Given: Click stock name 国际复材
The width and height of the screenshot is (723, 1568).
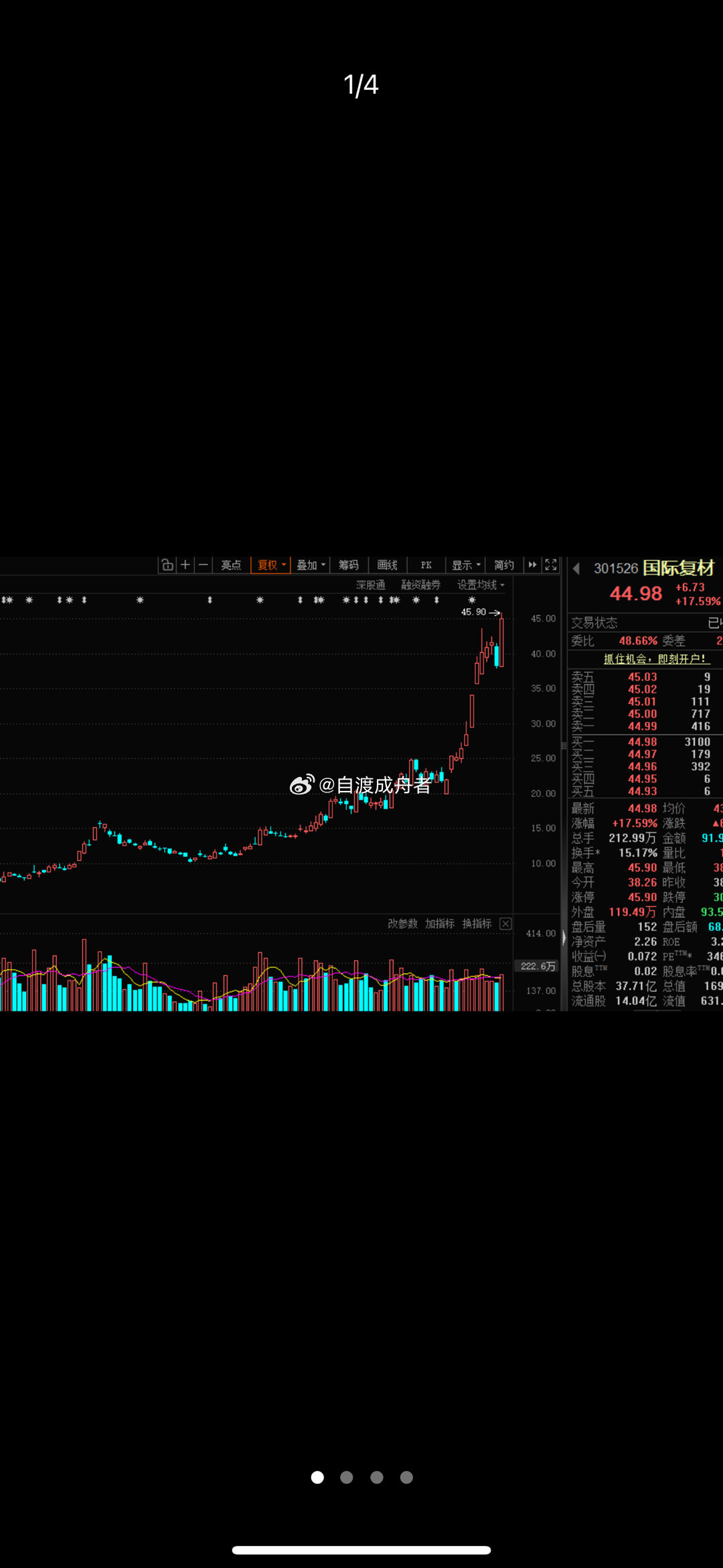Looking at the screenshot, I should click(678, 568).
